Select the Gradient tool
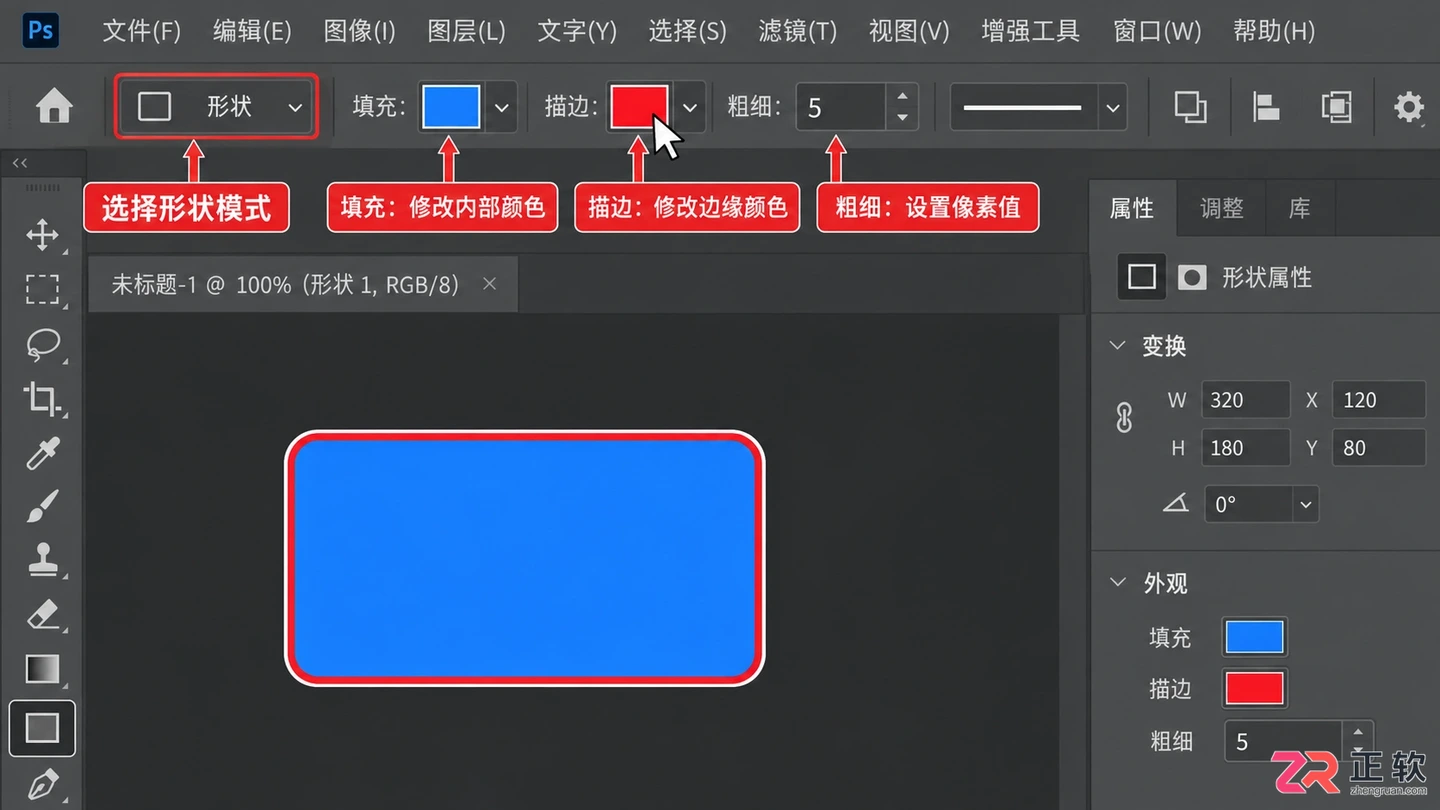The image size is (1440, 810). tap(42, 668)
